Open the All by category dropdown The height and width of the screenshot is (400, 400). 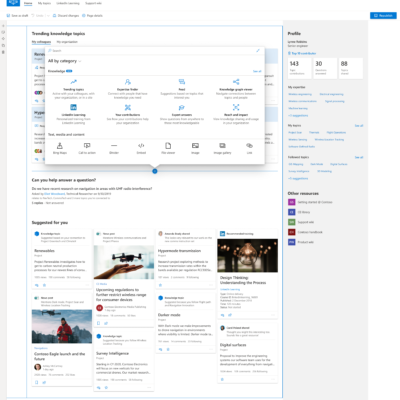pos(64,61)
